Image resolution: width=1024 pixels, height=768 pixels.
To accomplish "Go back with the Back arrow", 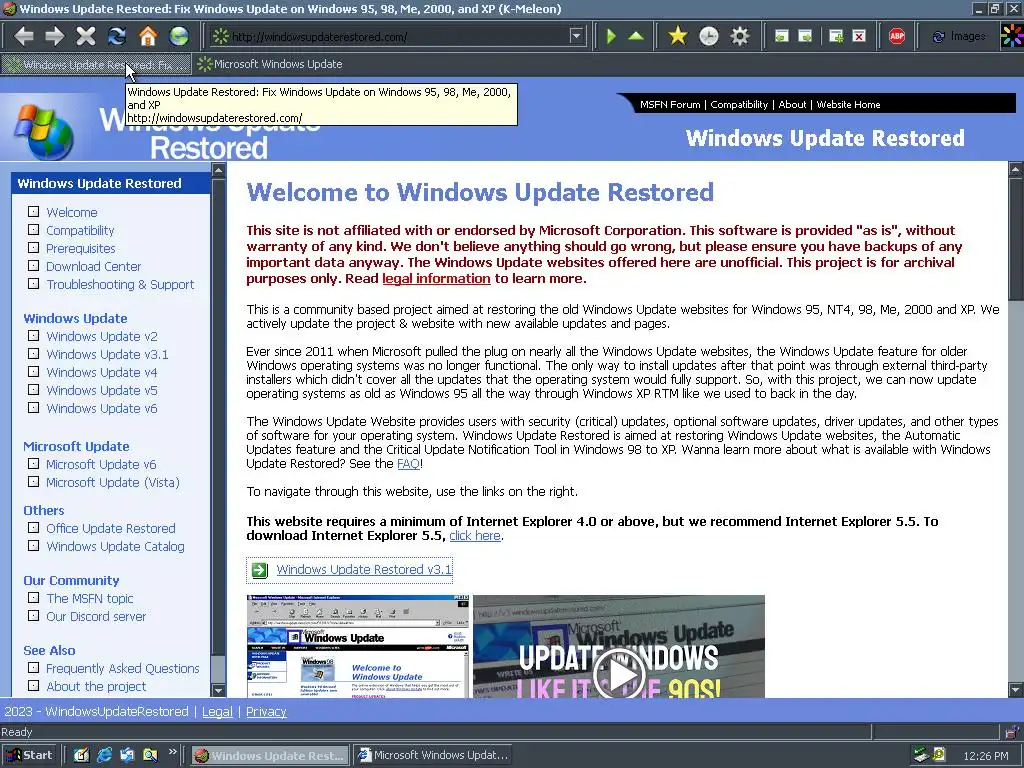I will tap(24, 36).
